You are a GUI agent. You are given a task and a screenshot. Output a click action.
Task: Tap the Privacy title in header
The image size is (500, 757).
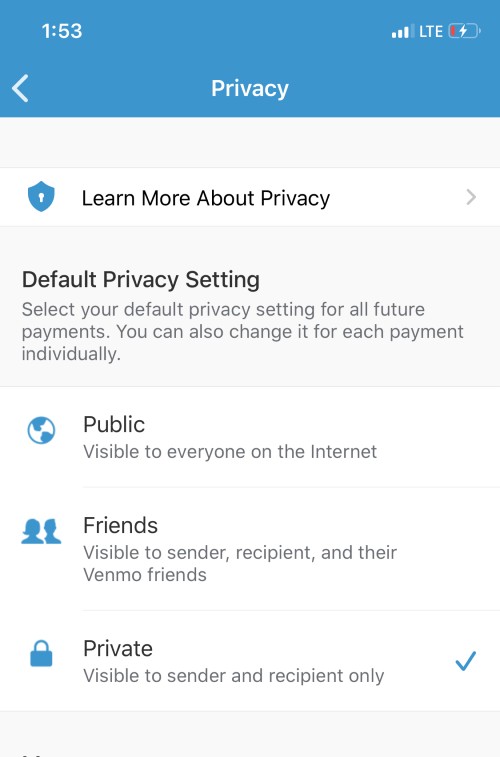250,88
